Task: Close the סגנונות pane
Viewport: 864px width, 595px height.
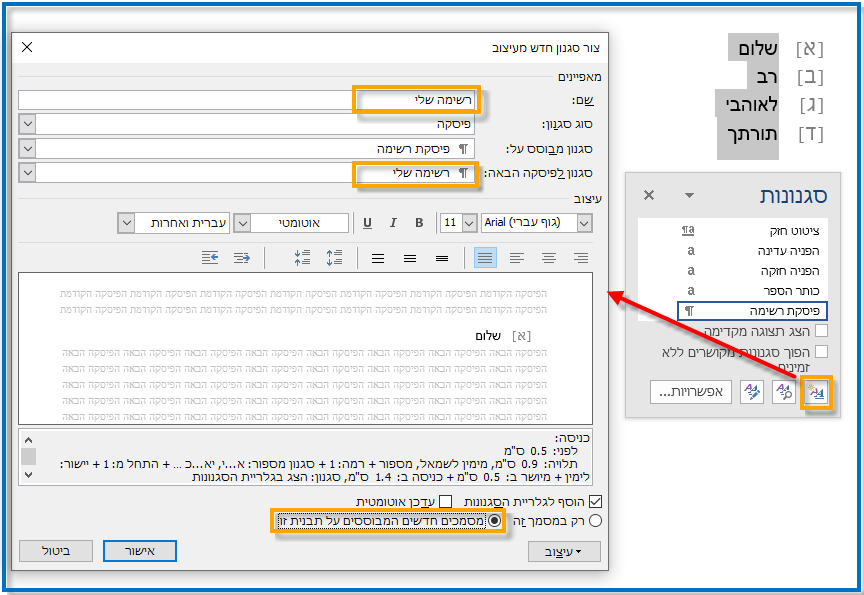Action: coord(649,195)
